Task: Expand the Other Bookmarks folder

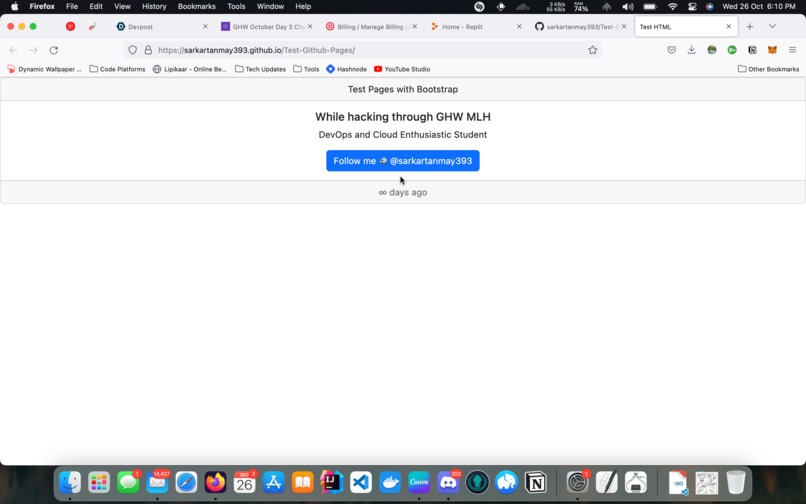Action: coord(768,69)
